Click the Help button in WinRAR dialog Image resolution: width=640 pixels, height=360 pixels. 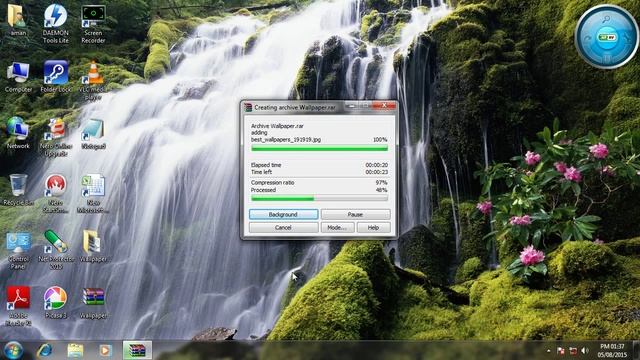pos(373,227)
